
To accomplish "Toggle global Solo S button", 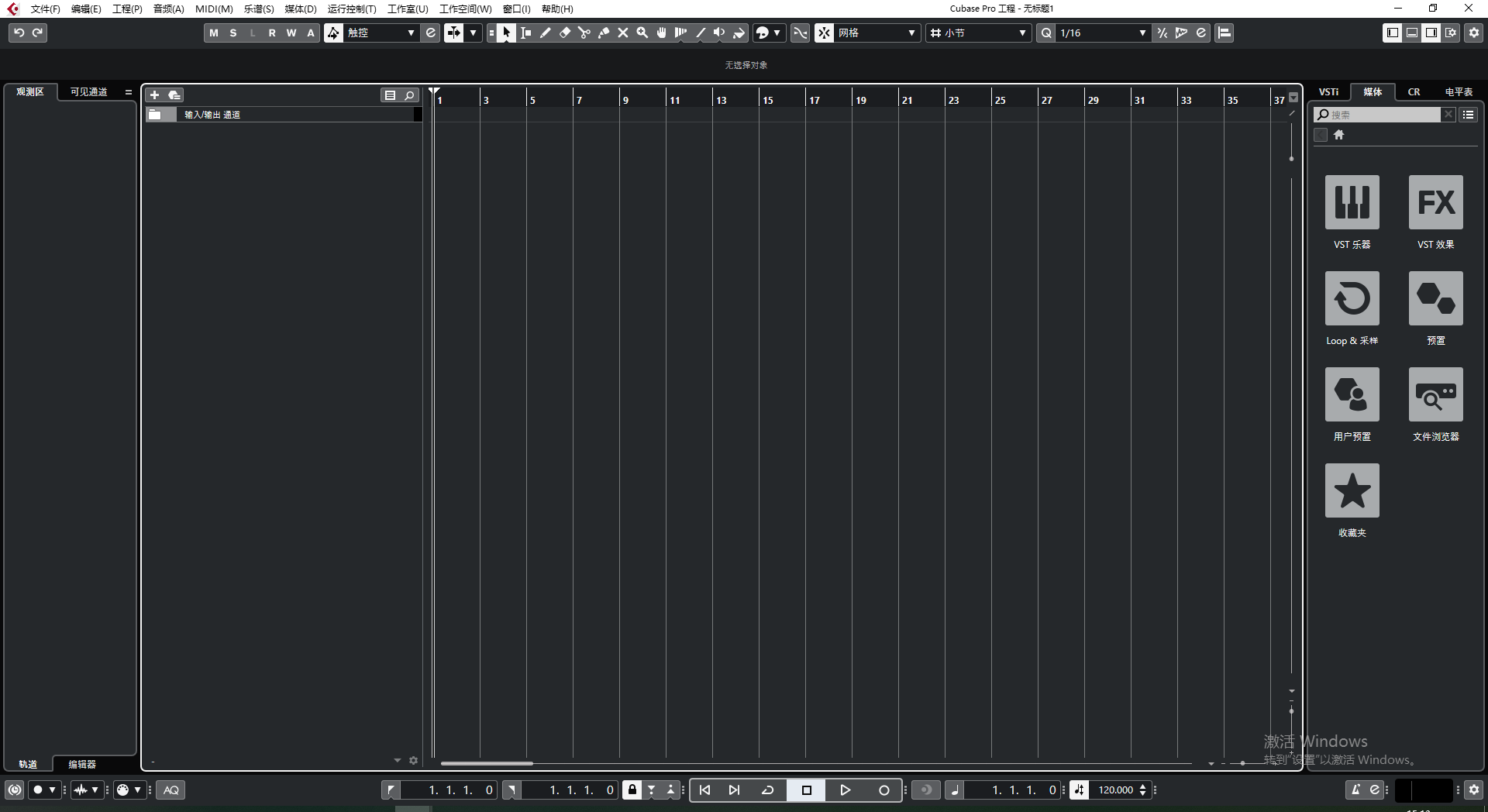I will pos(233,33).
